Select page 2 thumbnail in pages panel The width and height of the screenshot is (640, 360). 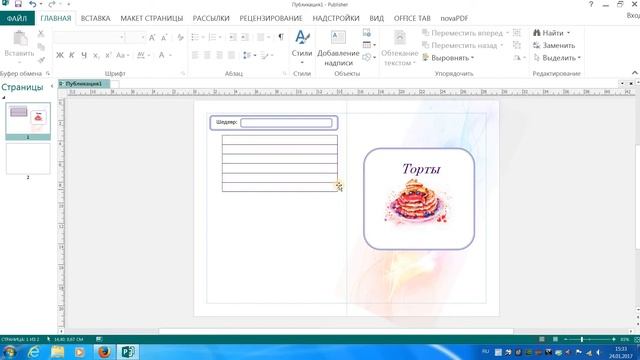point(28,159)
